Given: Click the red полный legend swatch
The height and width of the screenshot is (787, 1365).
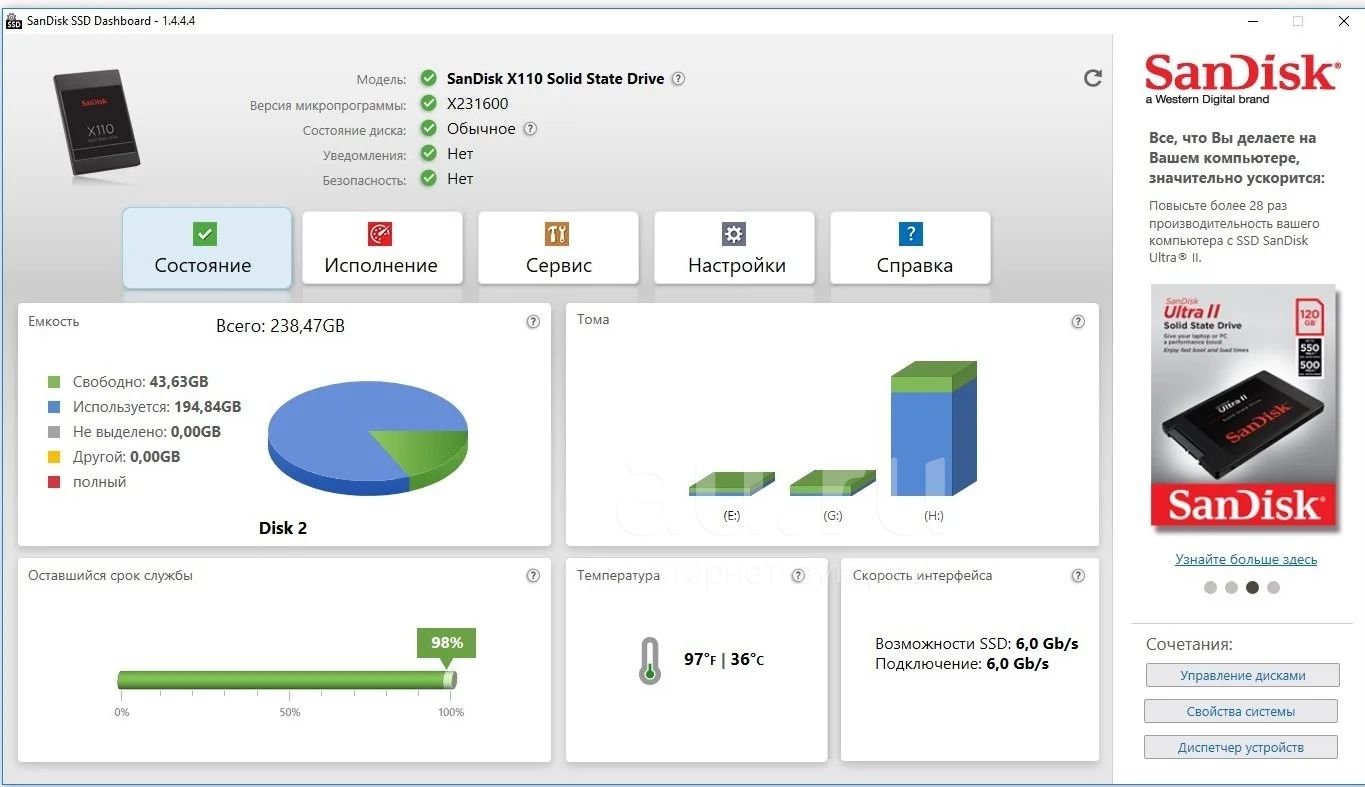Looking at the screenshot, I should (54, 482).
